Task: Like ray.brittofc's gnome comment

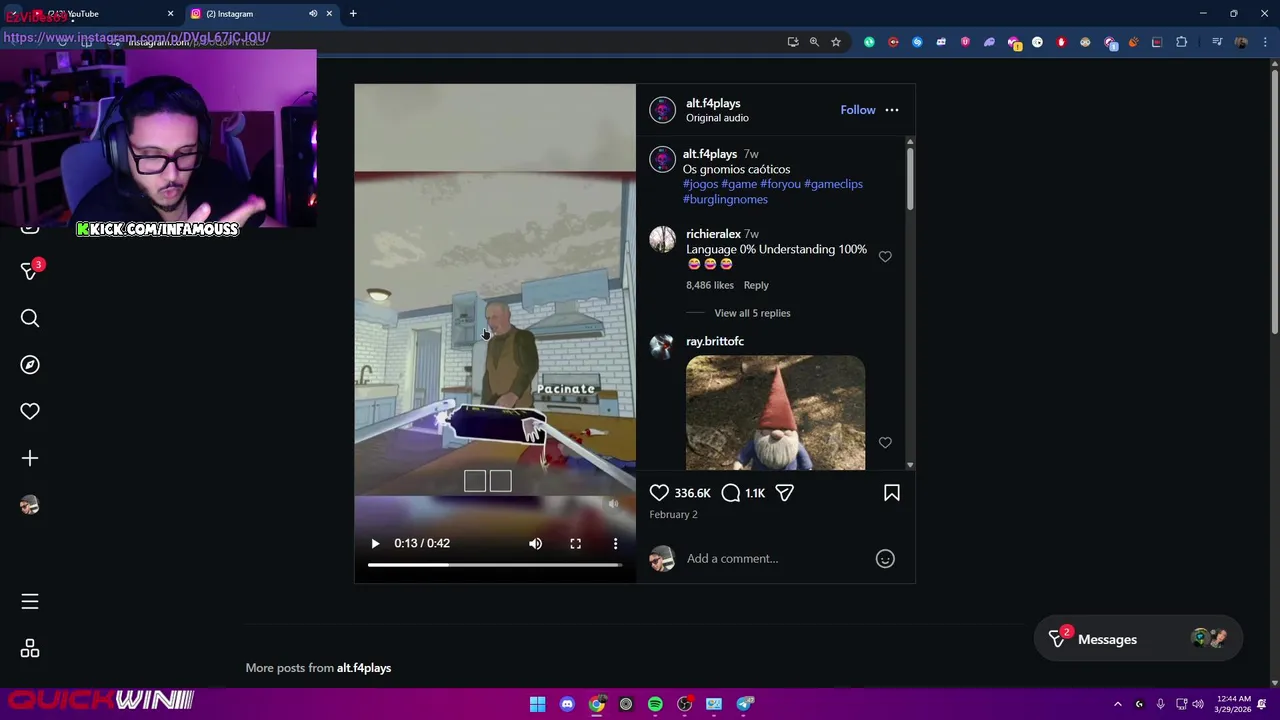Action: pyautogui.click(x=885, y=442)
